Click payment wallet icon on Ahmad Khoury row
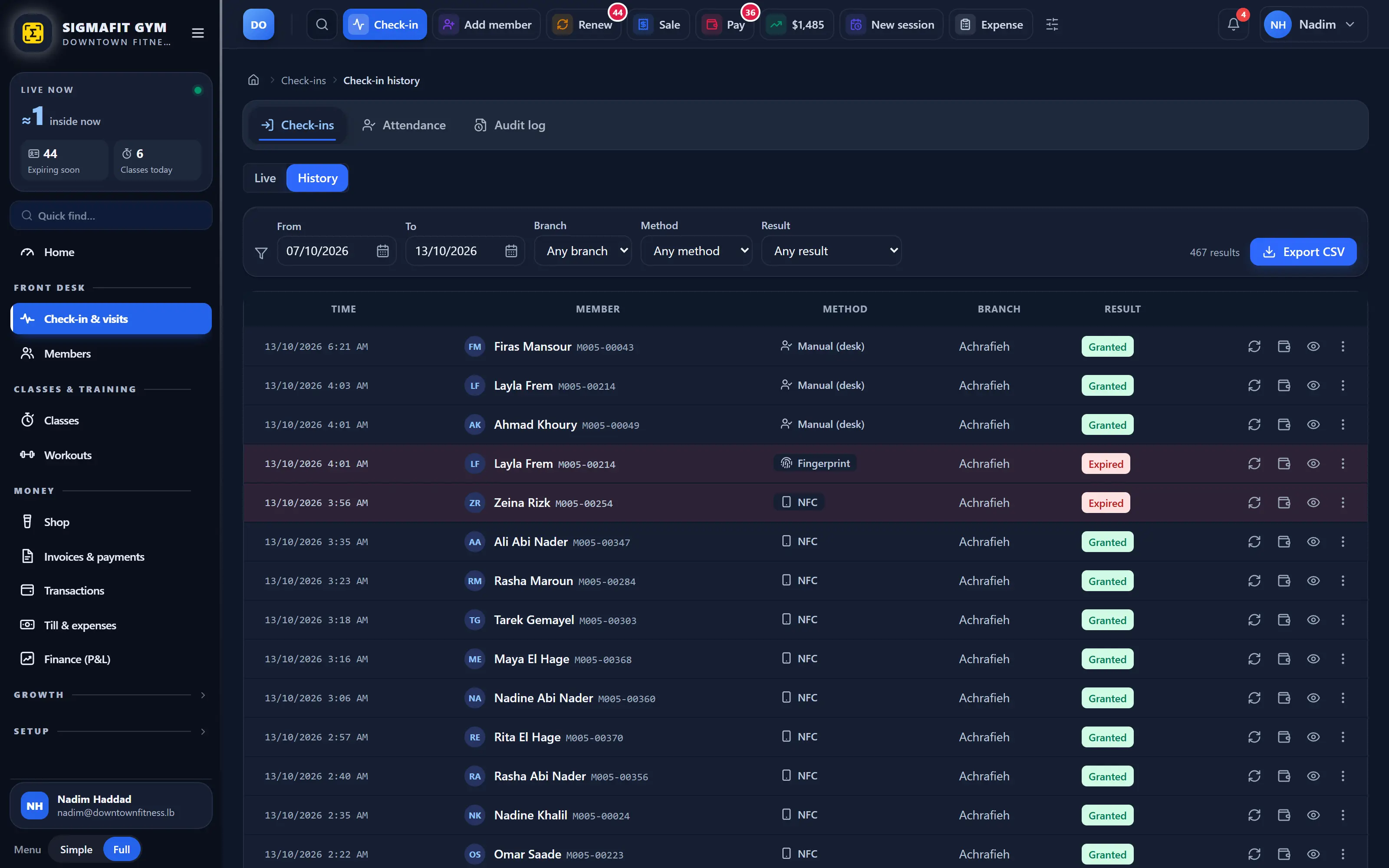1389x868 pixels. tap(1284, 424)
